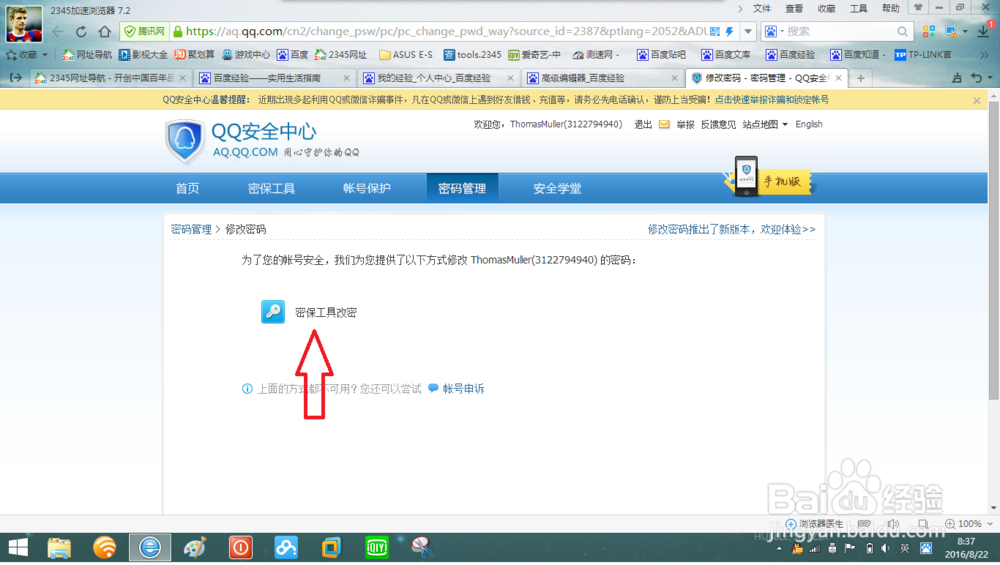Open the download manager icon
The width and height of the screenshot is (1000, 565).
point(983,31)
